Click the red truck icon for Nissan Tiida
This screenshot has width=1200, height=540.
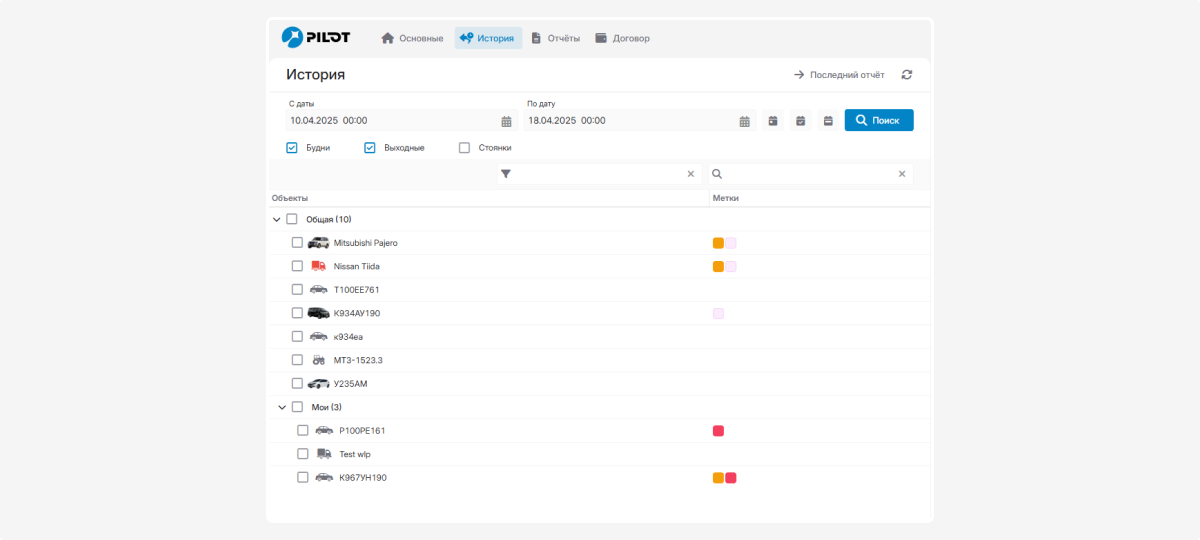point(318,266)
